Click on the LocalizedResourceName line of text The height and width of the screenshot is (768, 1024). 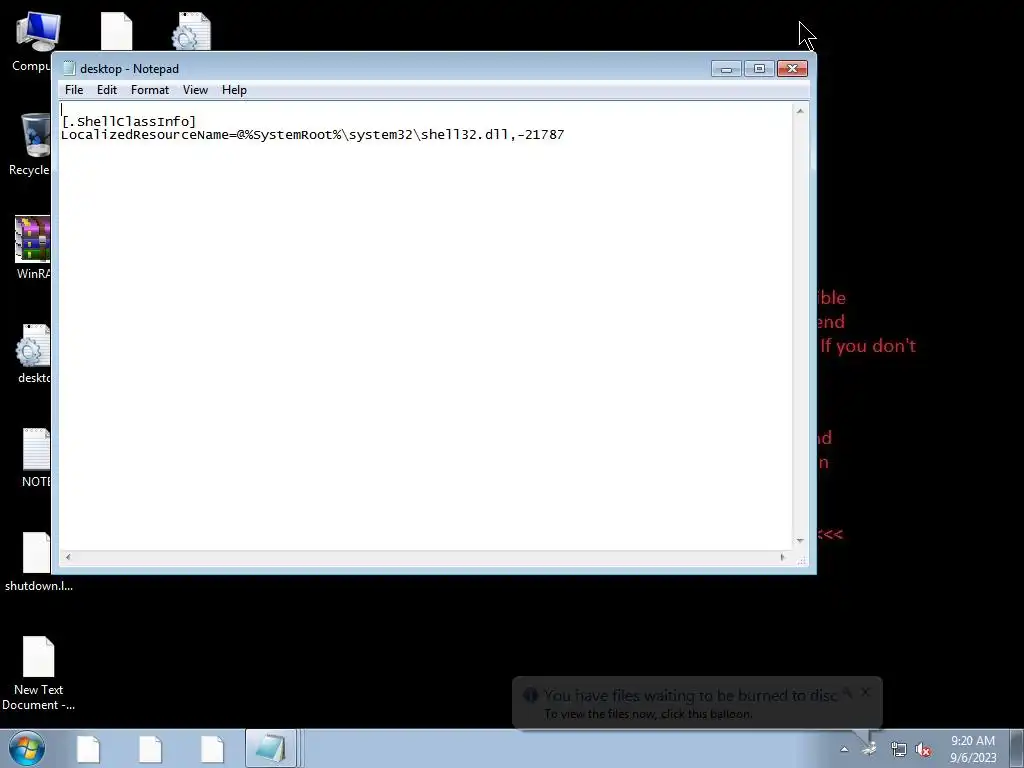312,135
